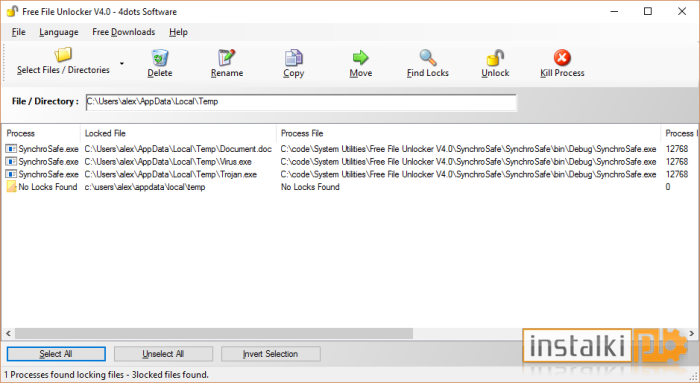Click the Find Locks magnifier icon
Screen dimensions: 700x383
pos(428,58)
